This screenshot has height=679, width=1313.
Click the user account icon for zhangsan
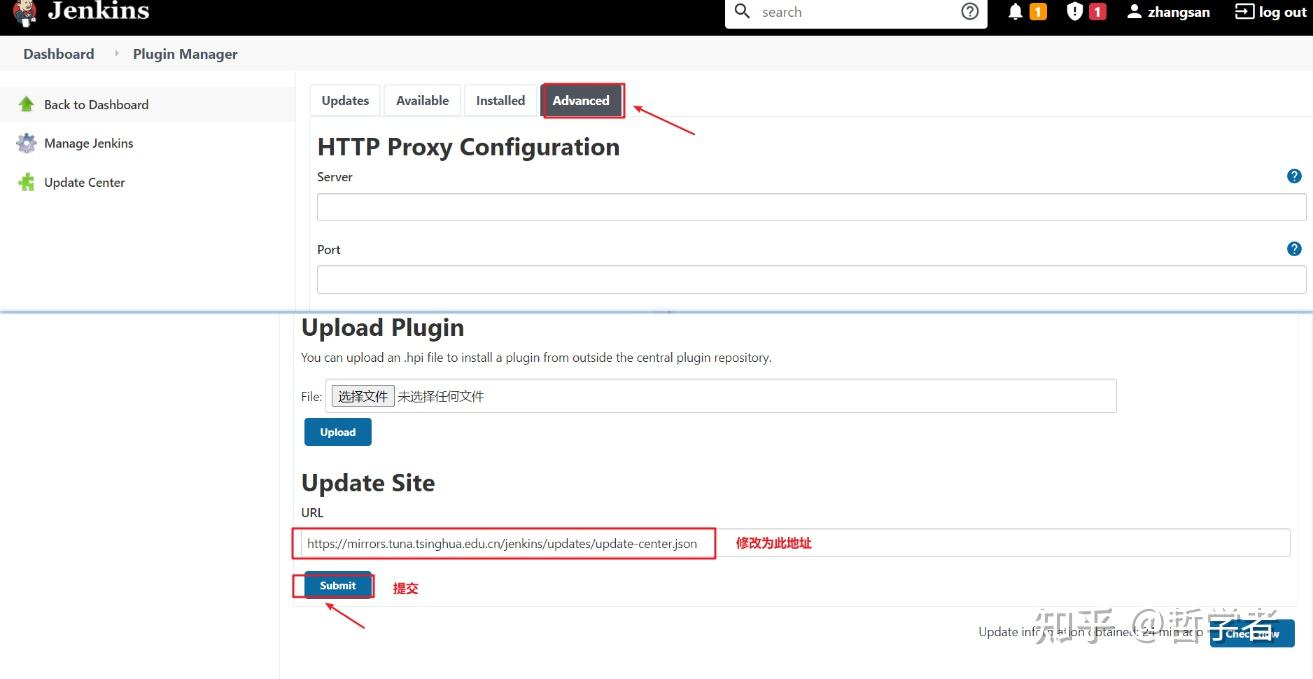(x=1132, y=12)
